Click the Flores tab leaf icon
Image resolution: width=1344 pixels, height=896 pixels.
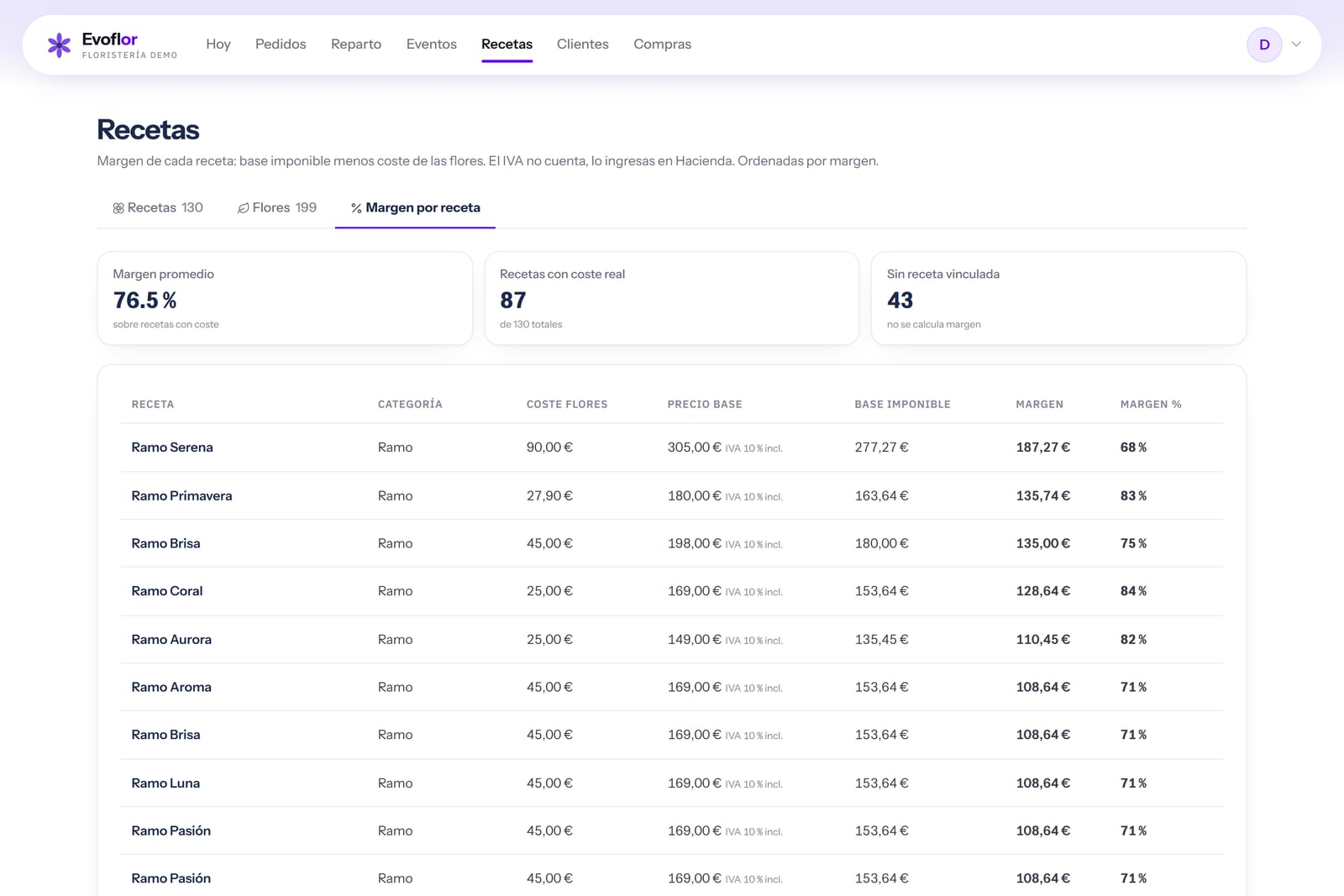click(x=243, y=208)
